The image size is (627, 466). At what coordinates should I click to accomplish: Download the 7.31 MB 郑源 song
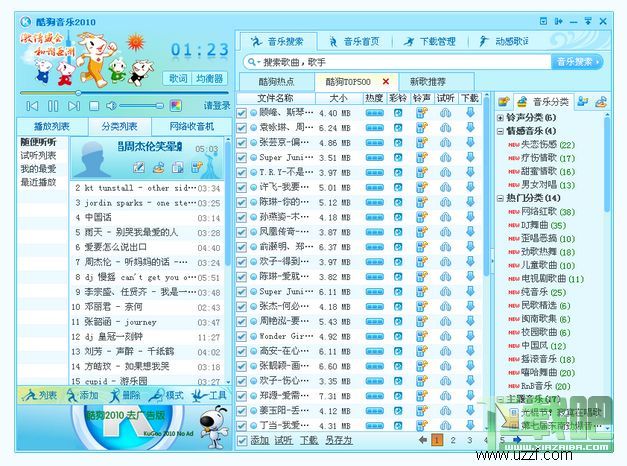pyautogui.click(x=470, y=396)
